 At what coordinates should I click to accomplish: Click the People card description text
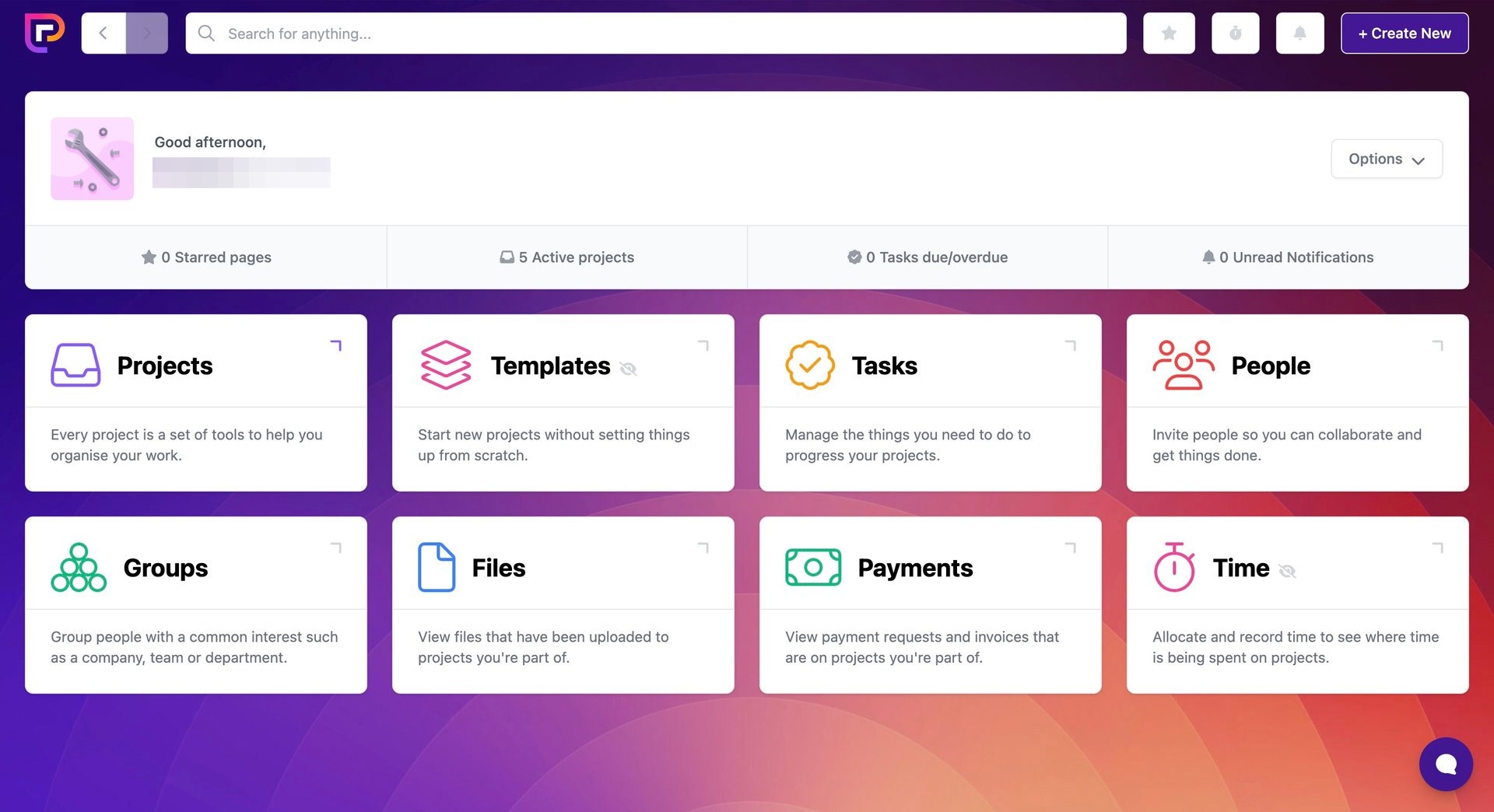[1287, 445]
